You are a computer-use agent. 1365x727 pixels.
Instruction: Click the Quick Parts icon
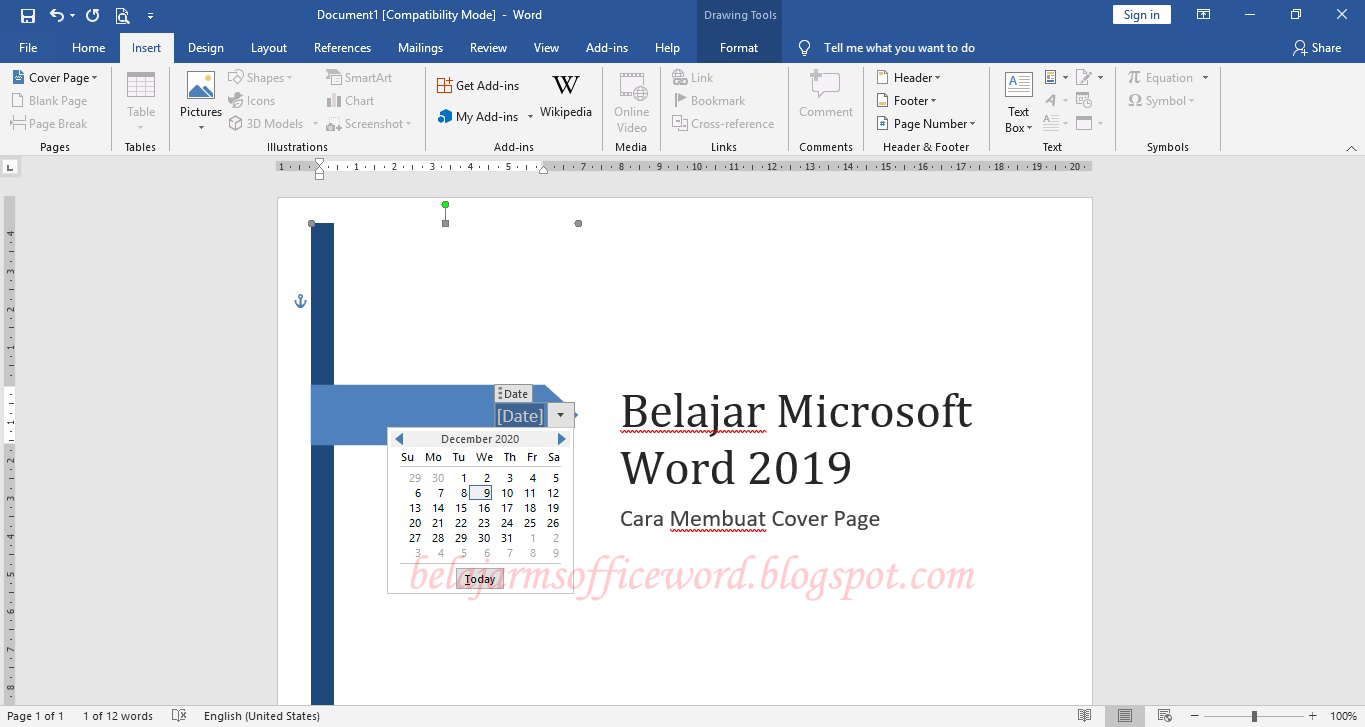point(1051,77)
